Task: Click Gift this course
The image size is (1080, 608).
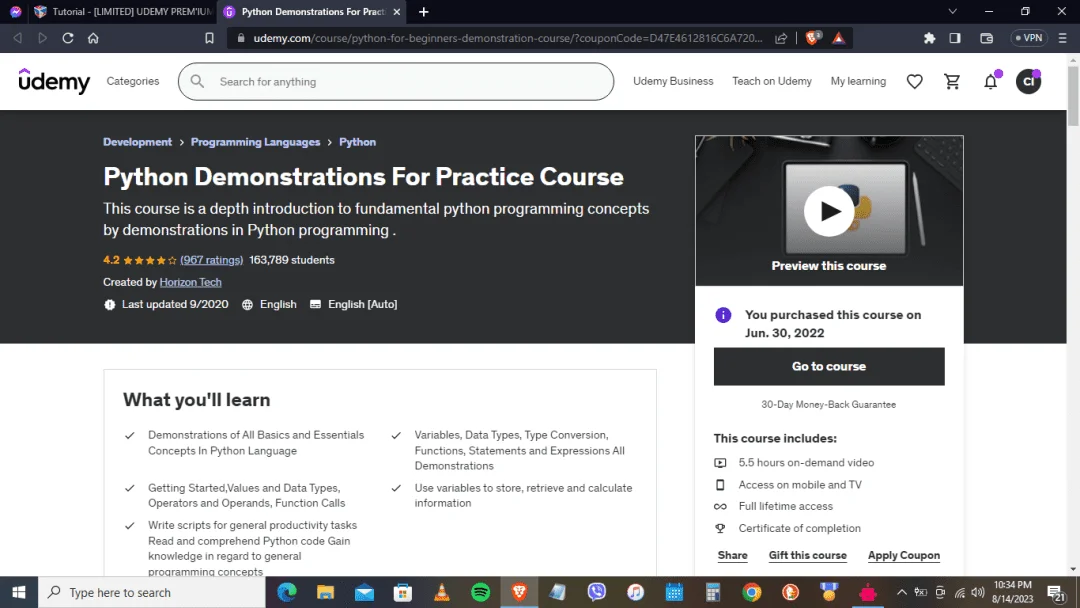Action: click(807, 555)
